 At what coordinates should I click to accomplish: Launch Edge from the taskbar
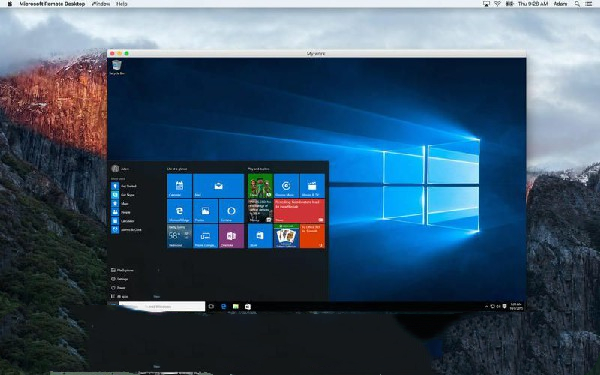point(223,307)
